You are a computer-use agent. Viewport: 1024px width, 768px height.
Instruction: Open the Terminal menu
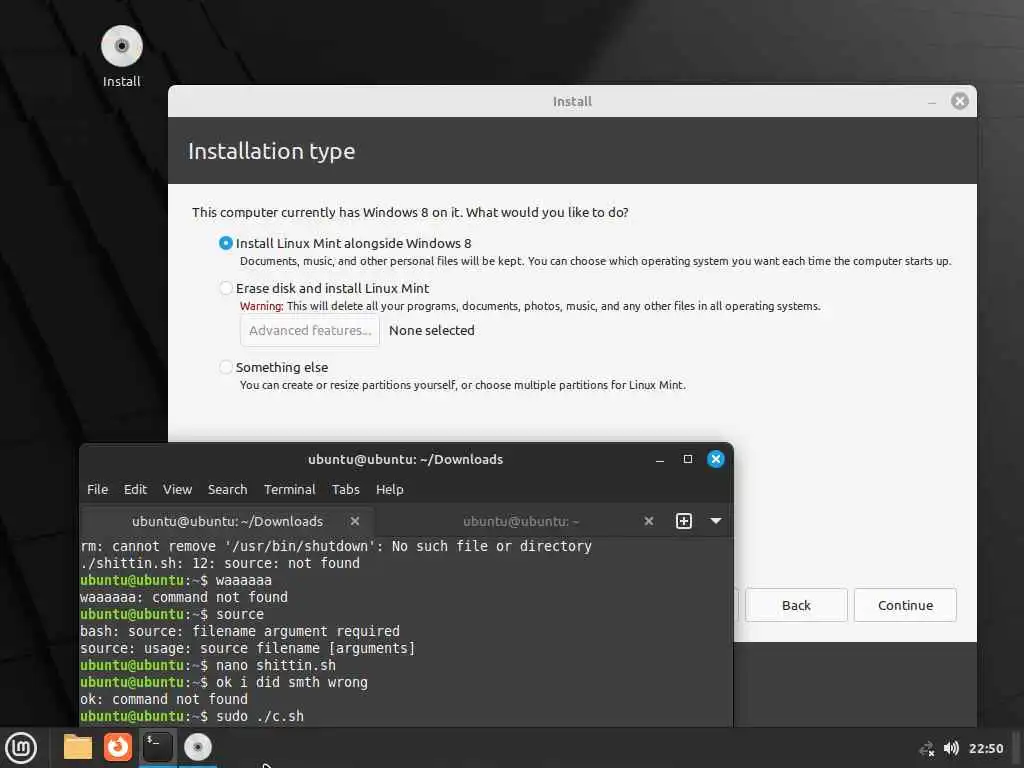[289, 489]
